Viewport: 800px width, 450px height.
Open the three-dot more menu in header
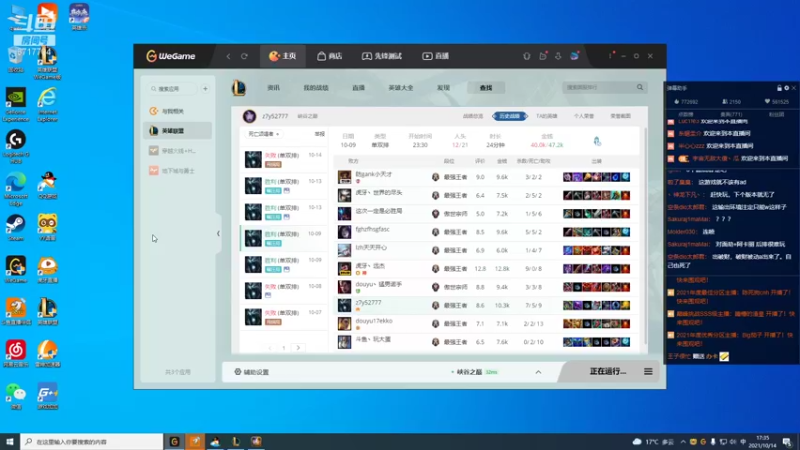click(610, 56)
